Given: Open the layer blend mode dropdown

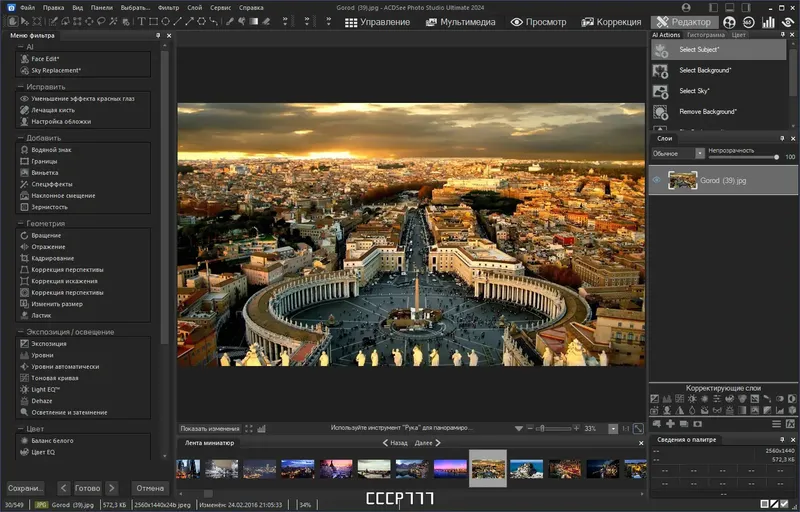Looking at the screenshot, I should tap(700, 154).
